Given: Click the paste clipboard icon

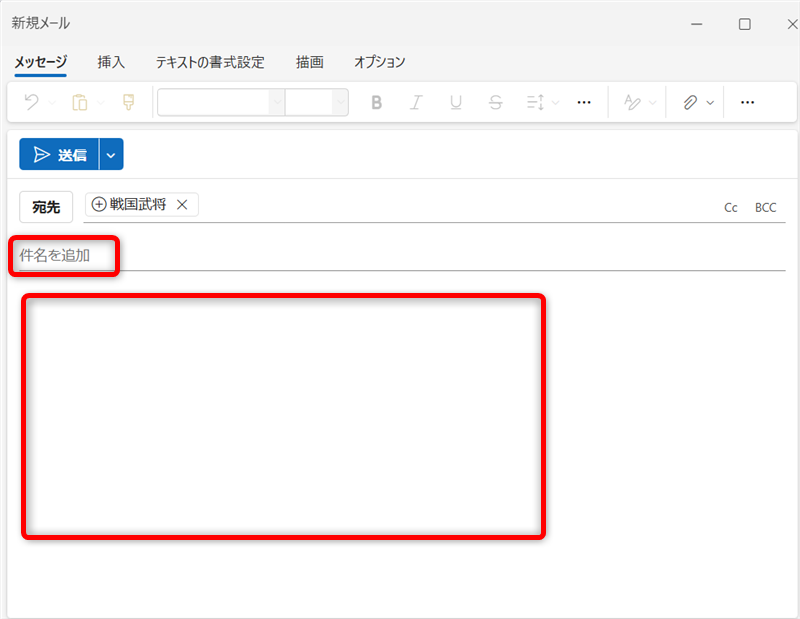Looking at the screenshot, I should click(80, 102).
